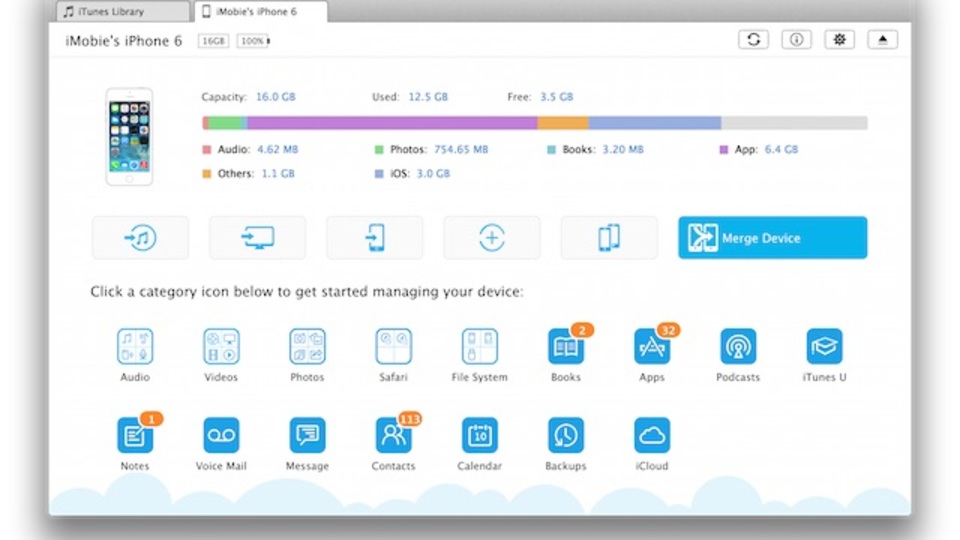Screen dimensions: 960x540
Task: Select the iMobie's iPhone 6 tab
Action: pyautogui.click(x=261, y=11)
